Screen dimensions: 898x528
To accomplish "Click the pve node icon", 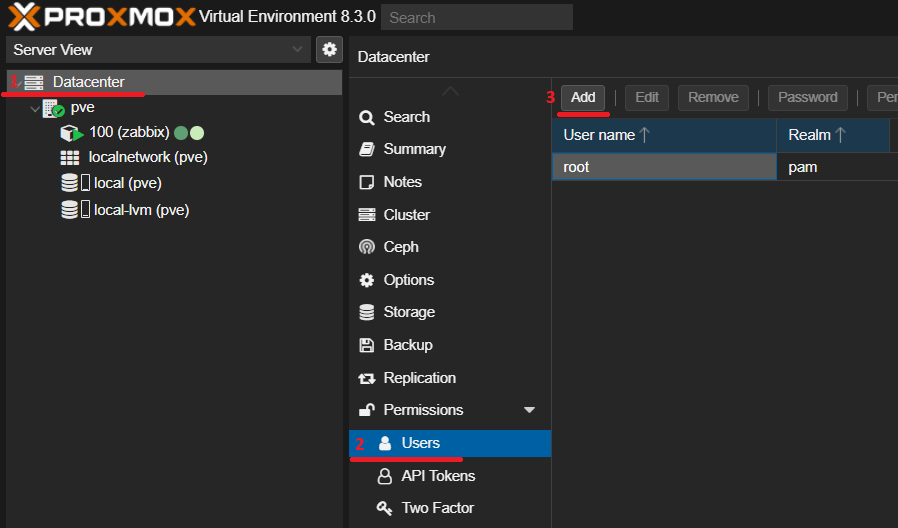I will tap(53, 108).
